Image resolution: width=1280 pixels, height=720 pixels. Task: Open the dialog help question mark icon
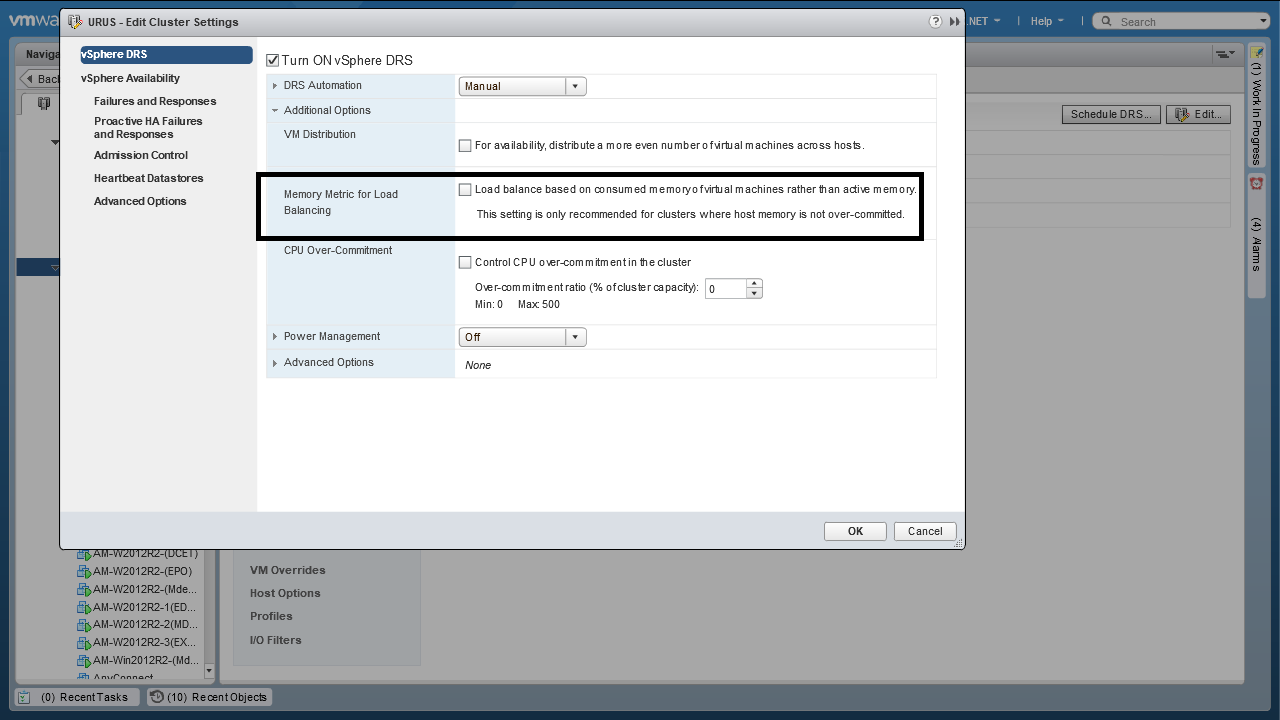click(935, 21)
